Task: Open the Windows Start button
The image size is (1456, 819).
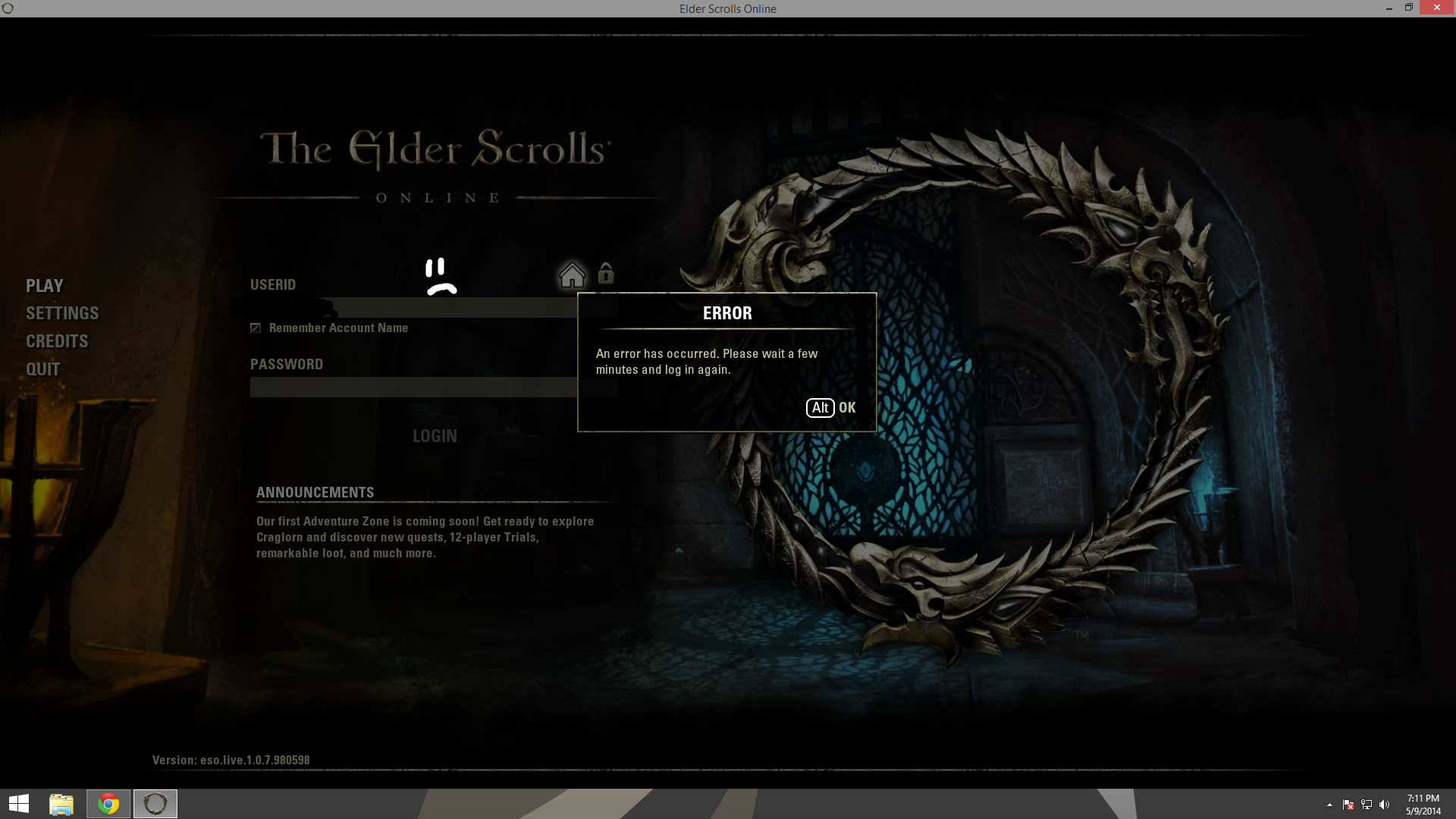Action: pos(18,804)
